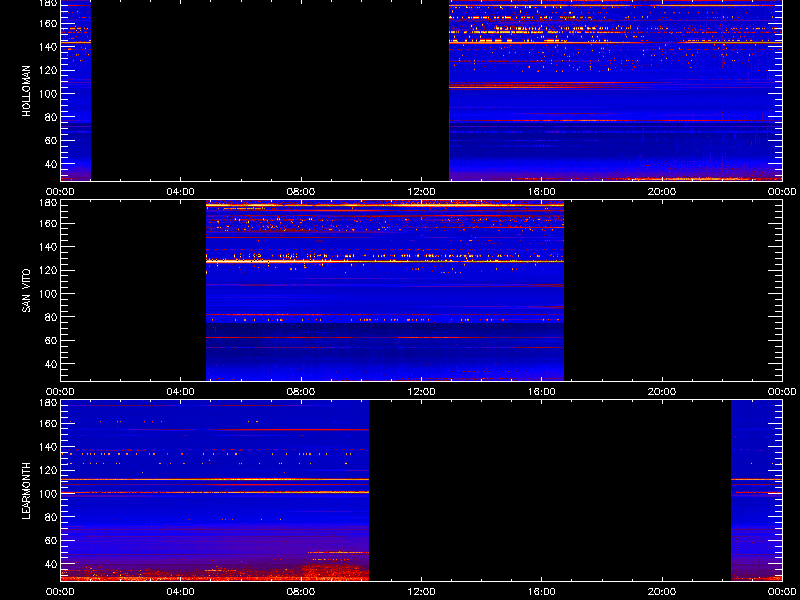
Task: Click 16:00 time label under San Vito panel
Action: 542,392
